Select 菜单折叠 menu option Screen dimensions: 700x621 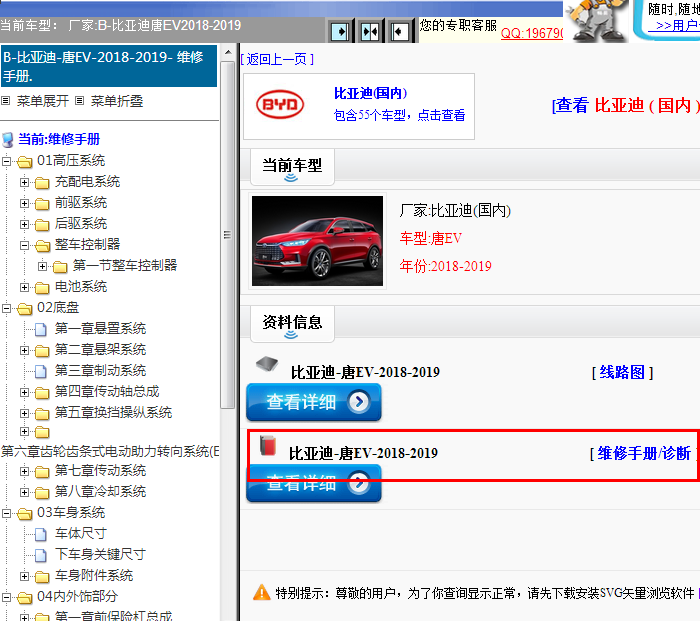click(x=117, y=101)
